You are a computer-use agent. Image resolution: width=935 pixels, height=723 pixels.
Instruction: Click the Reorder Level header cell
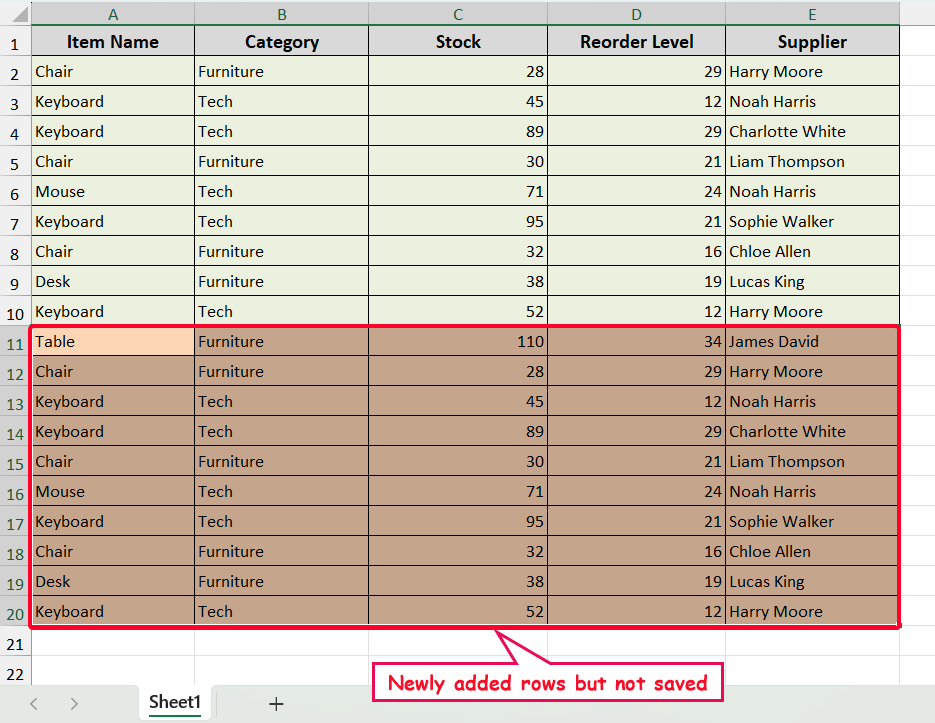(x=636, y=42)
